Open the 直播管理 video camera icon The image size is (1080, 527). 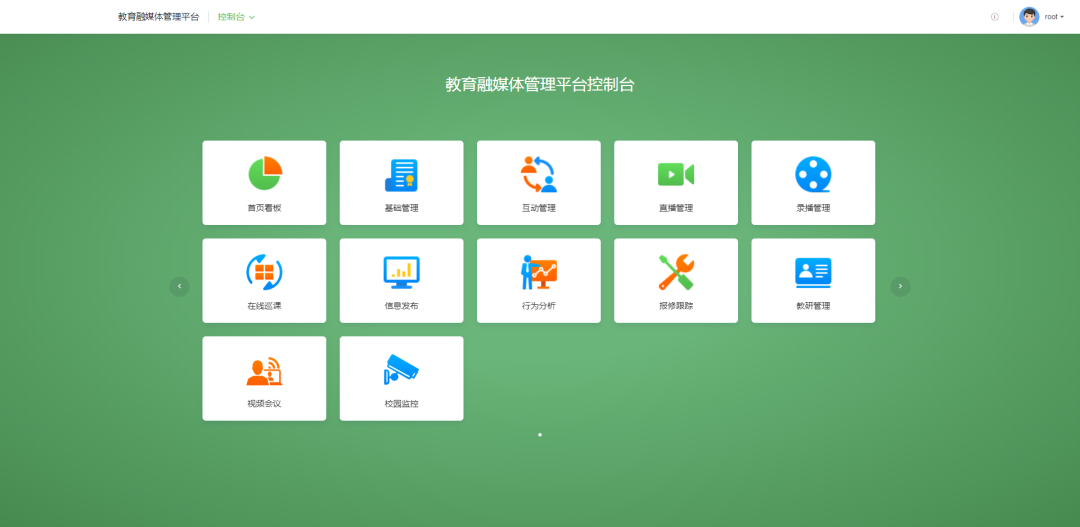[x=675, y=174]
